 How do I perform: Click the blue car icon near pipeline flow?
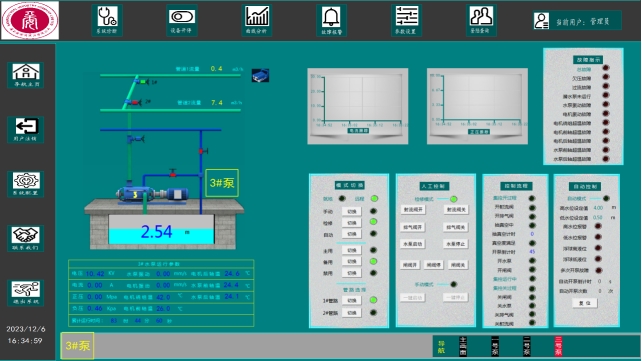point(260,76)
